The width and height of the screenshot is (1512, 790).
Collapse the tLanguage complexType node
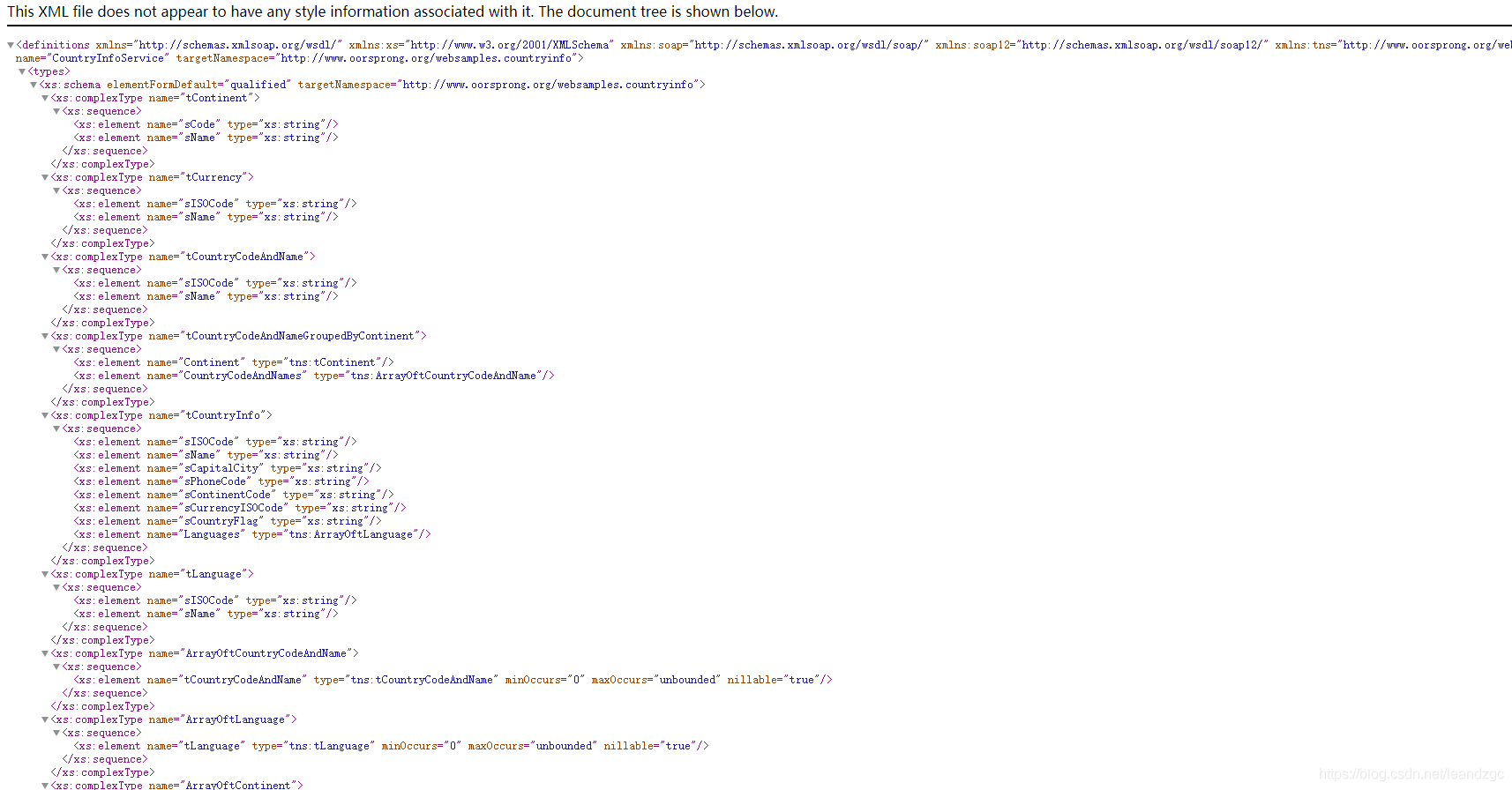click(x=45, y=574)
